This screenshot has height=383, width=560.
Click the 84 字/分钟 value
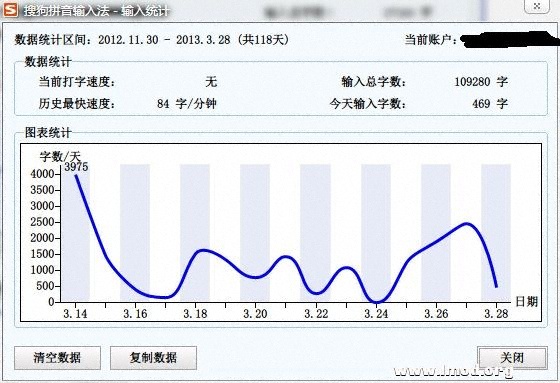pos(187,104)
